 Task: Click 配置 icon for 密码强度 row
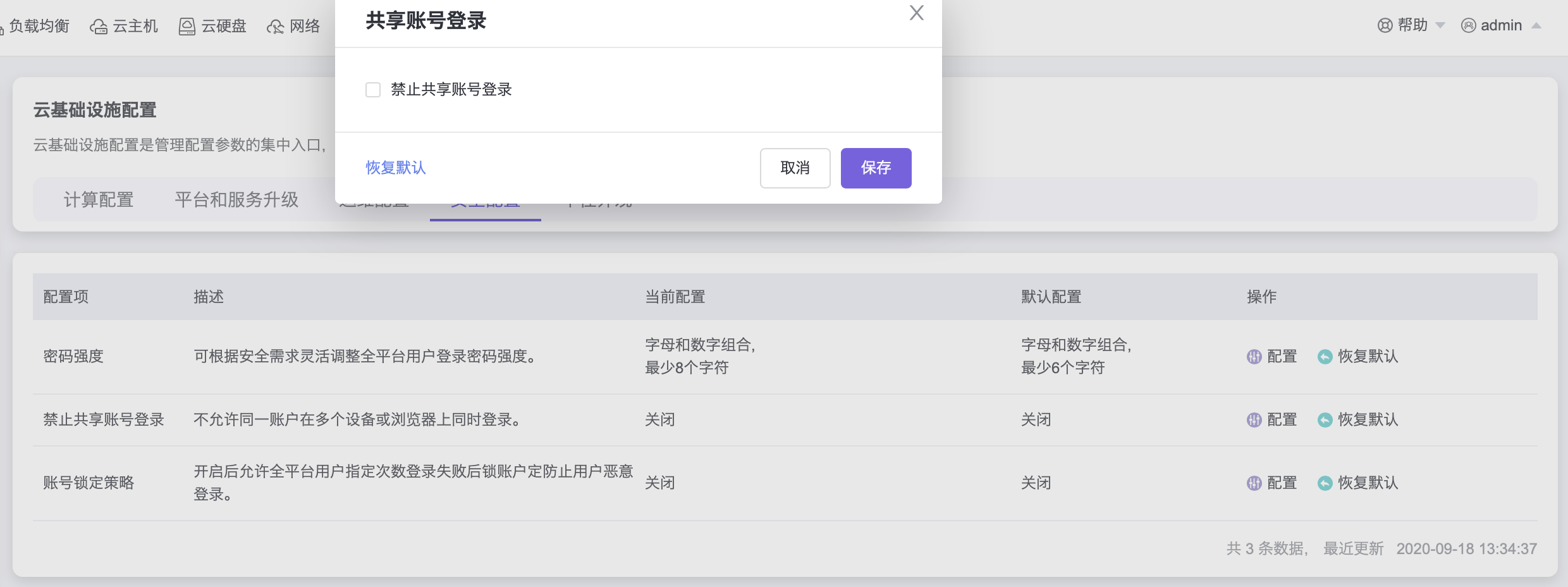click(x=1254, y=357)
